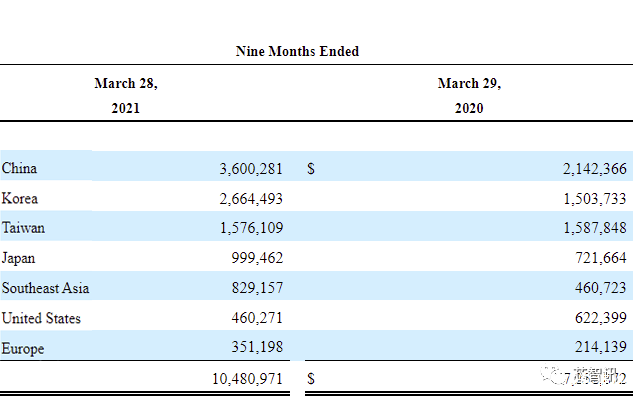
Task: Select the March 28, 2021 column header
Action: click(126, 96)
